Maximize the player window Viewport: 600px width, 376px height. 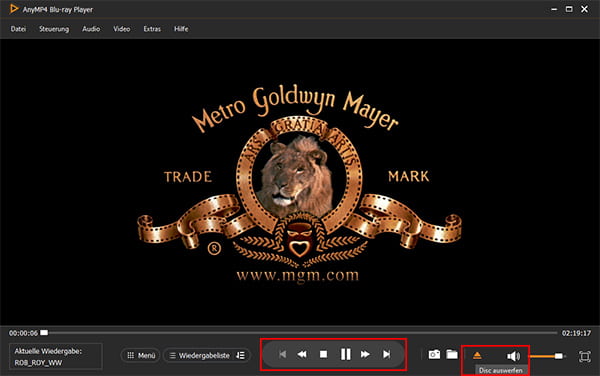point(569,9)
